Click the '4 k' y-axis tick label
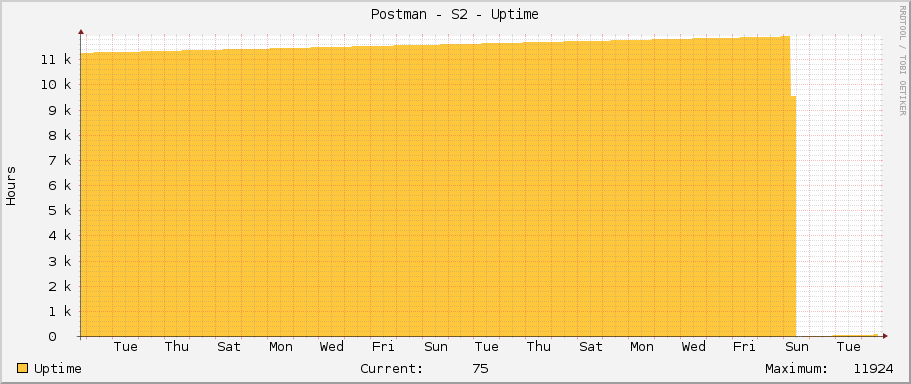The width and height of the screenshot is (911, 384). coord(60,236)
